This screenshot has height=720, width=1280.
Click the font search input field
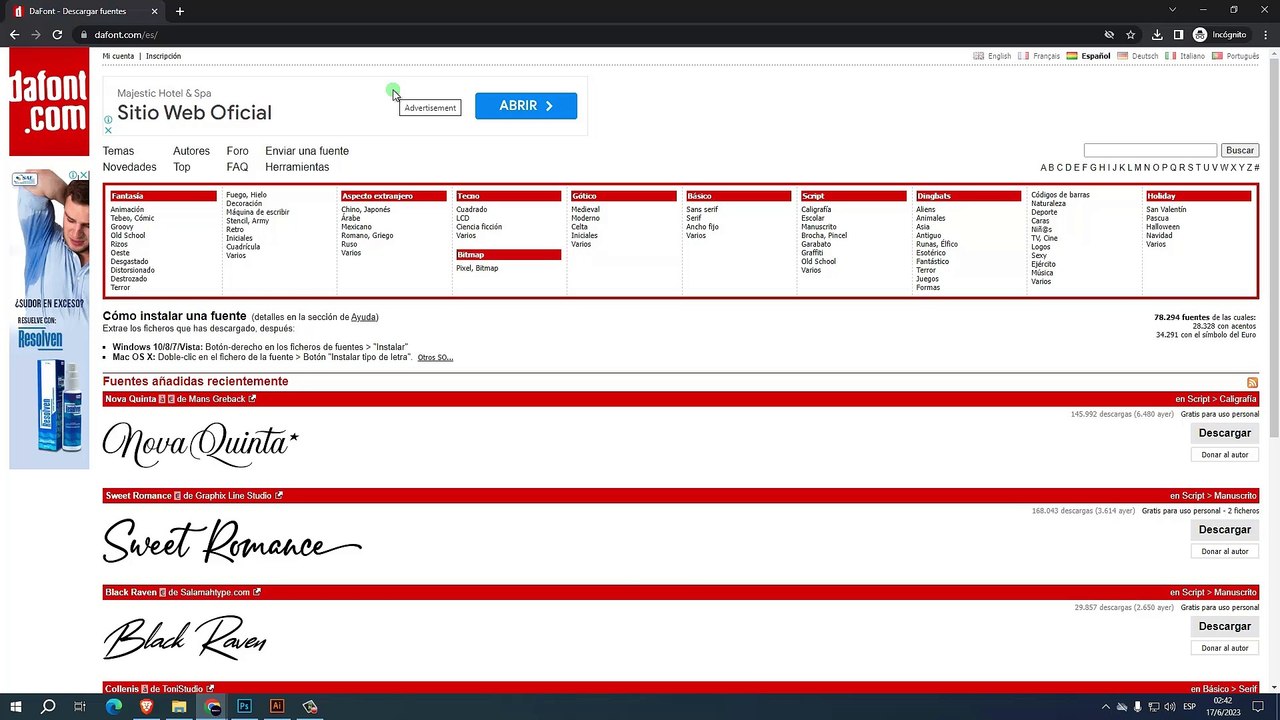1150,150
